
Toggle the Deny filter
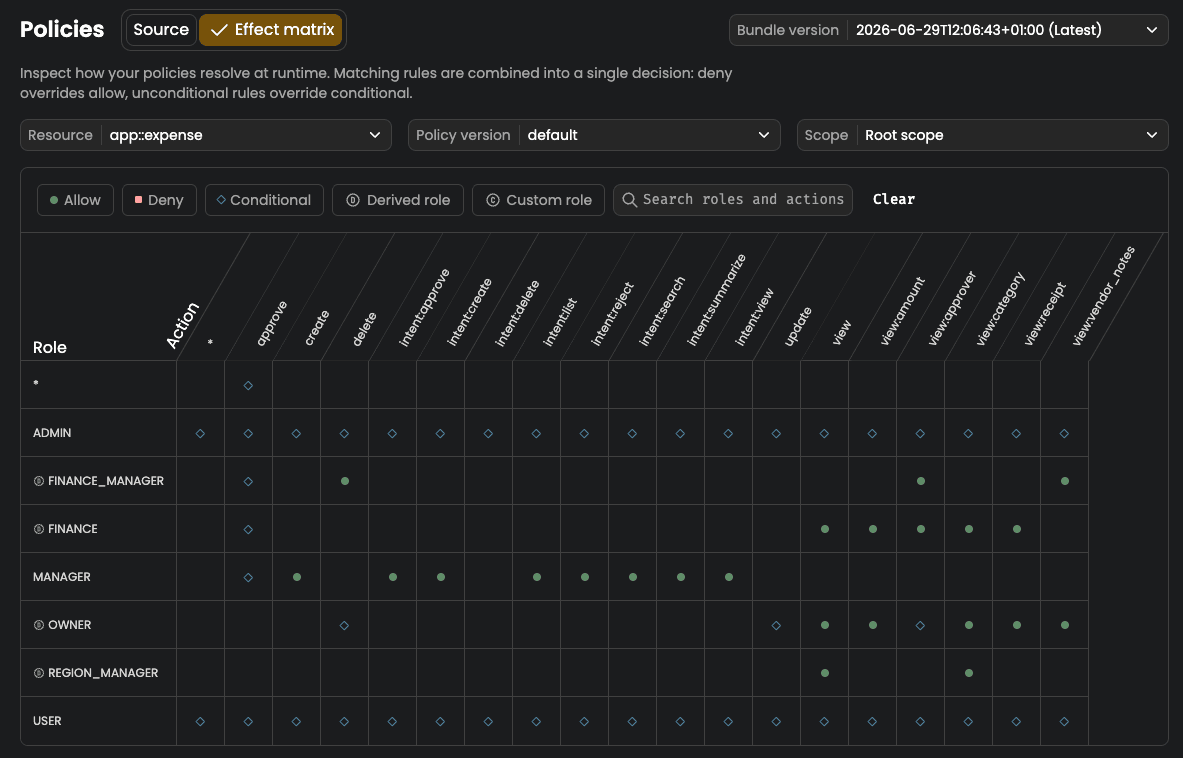click(x=159, y=200)
